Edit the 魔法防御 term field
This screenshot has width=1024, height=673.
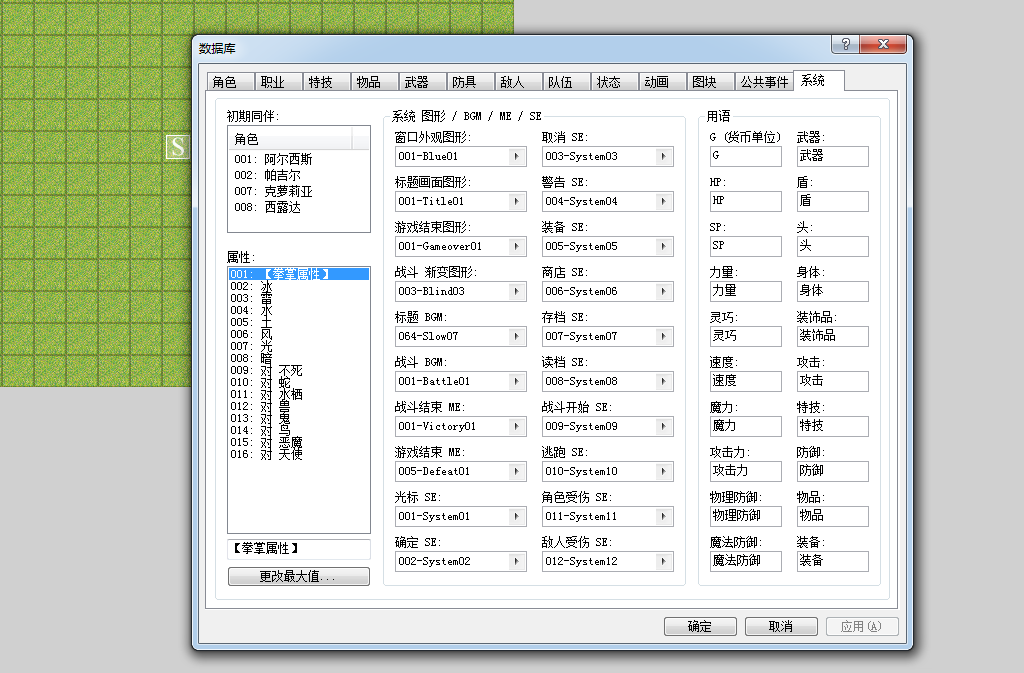point(745,561)
